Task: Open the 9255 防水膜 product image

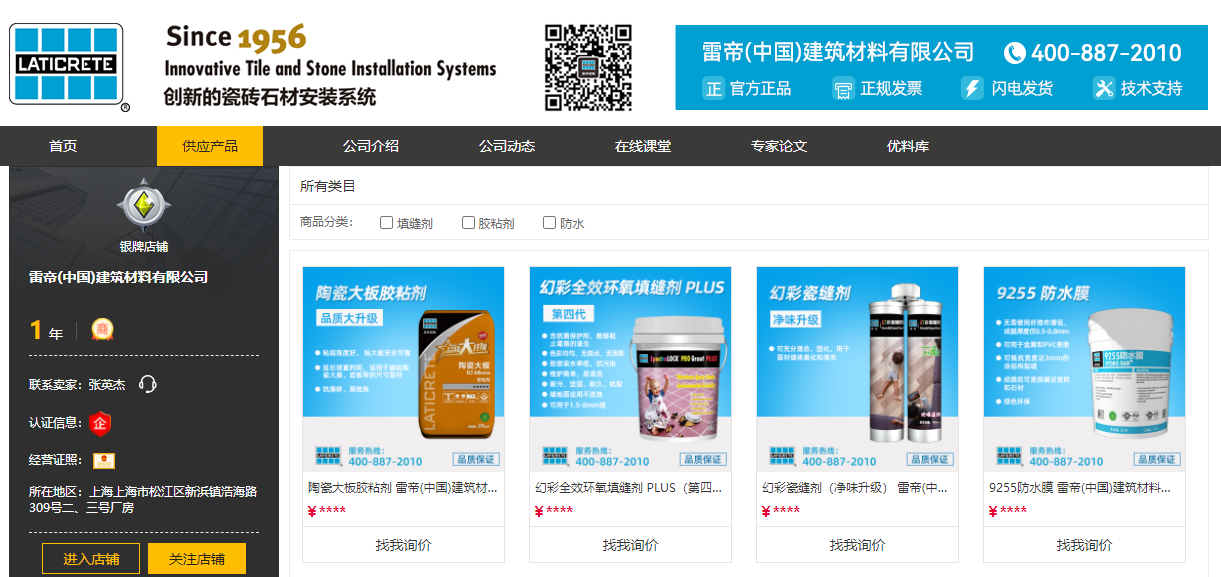Action: pos(1084,369)
